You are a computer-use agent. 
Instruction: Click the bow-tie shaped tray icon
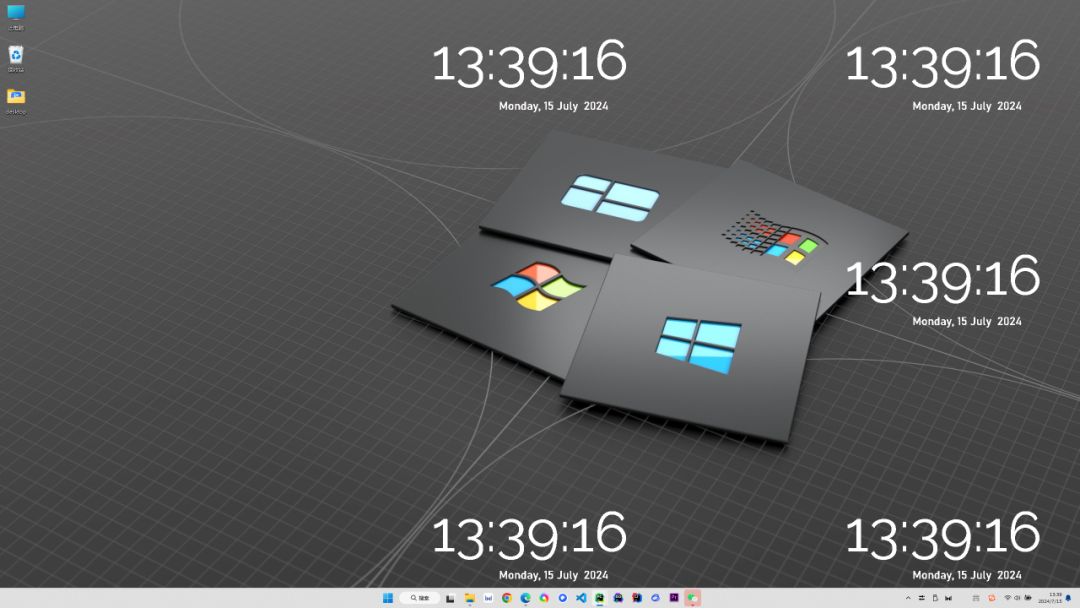tap(948, 598)
